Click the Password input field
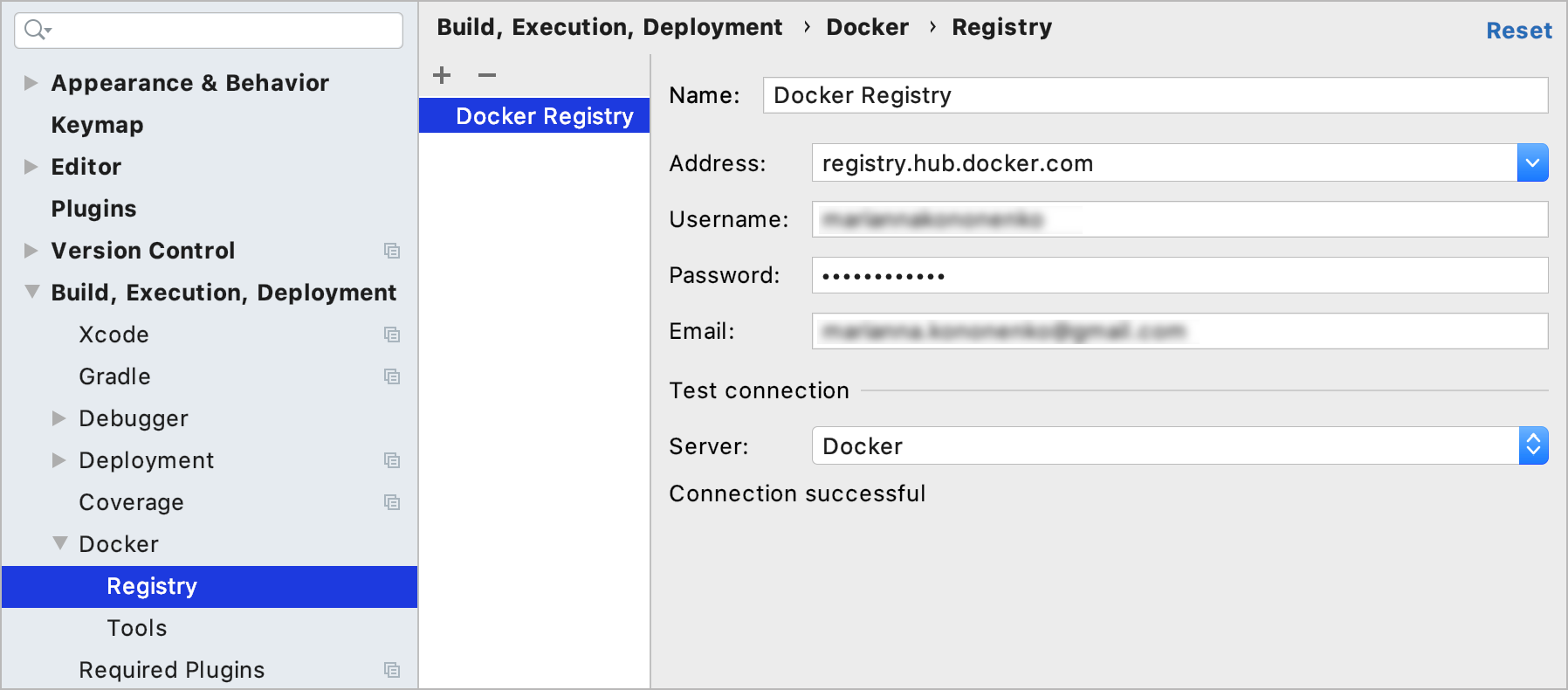 (x=1179, y=275)
